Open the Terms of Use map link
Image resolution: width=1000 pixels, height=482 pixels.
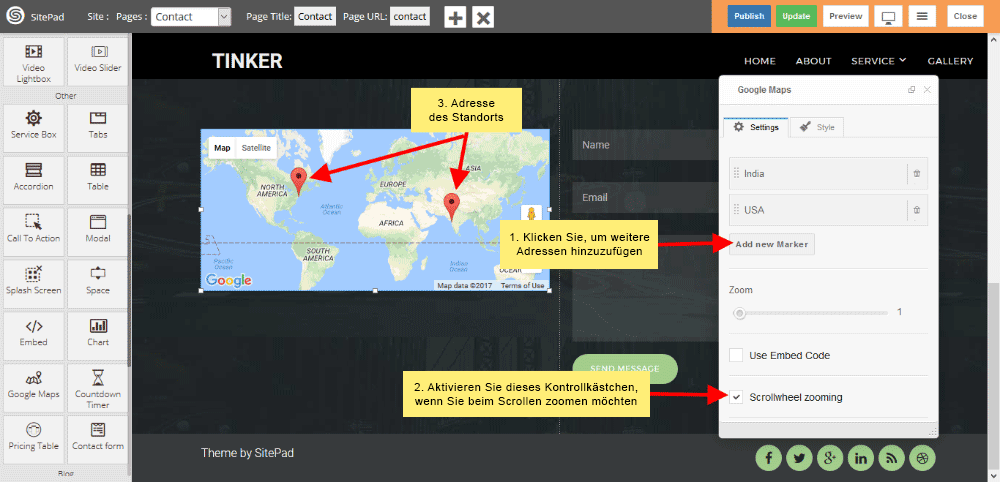[522, 286]
